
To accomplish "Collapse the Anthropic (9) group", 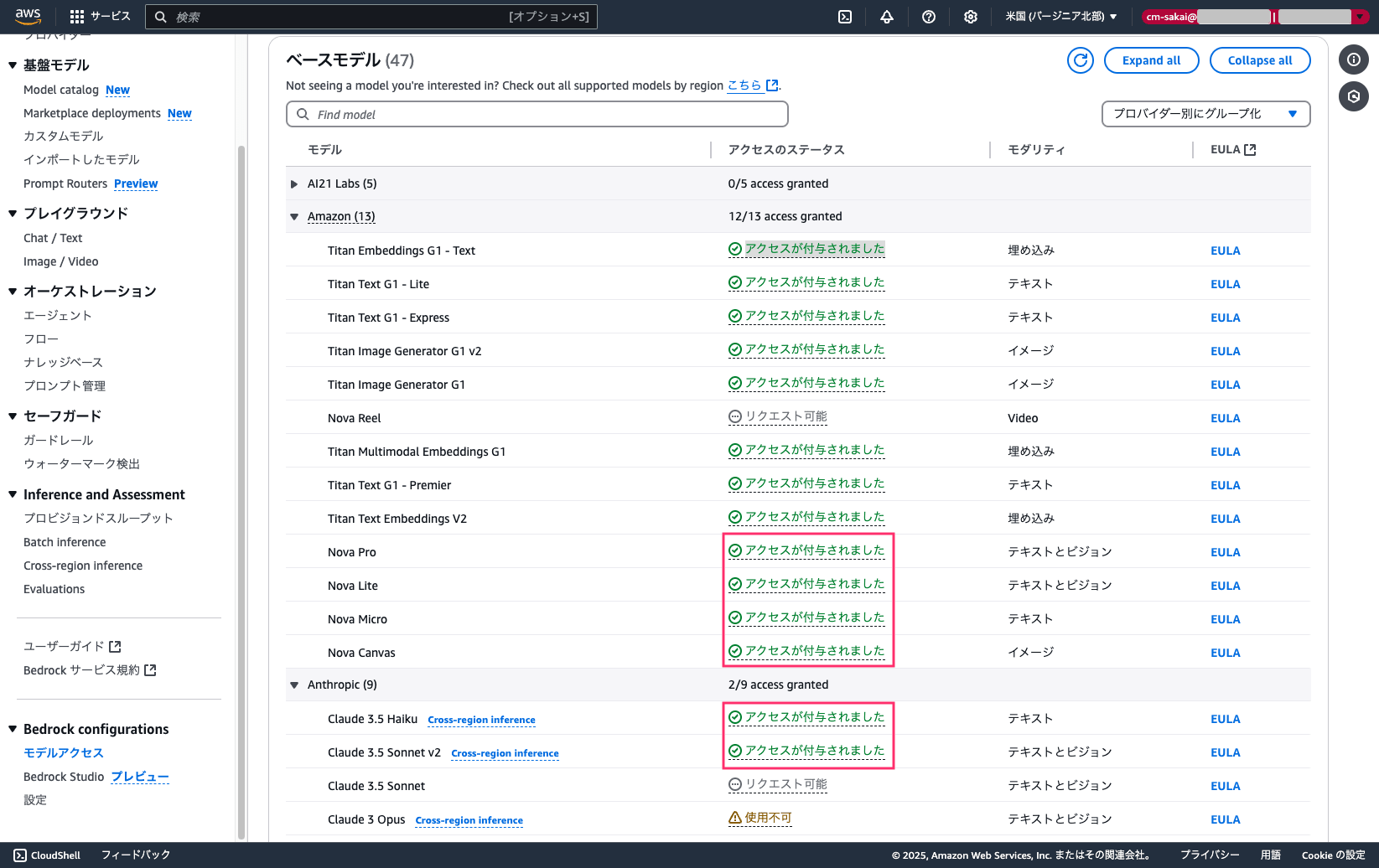I will tap(294, 685).
